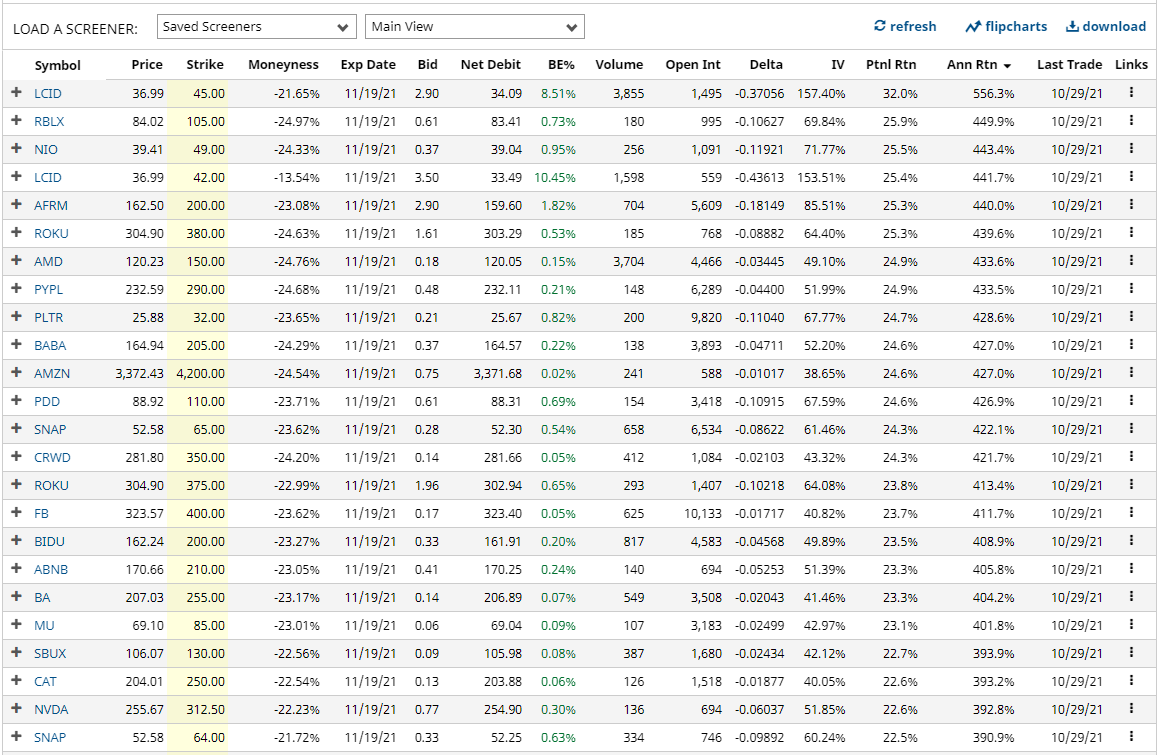Open the links menu for LCID 45.00 strike row
The image size is (1158, 755).
click(1131, 92)
